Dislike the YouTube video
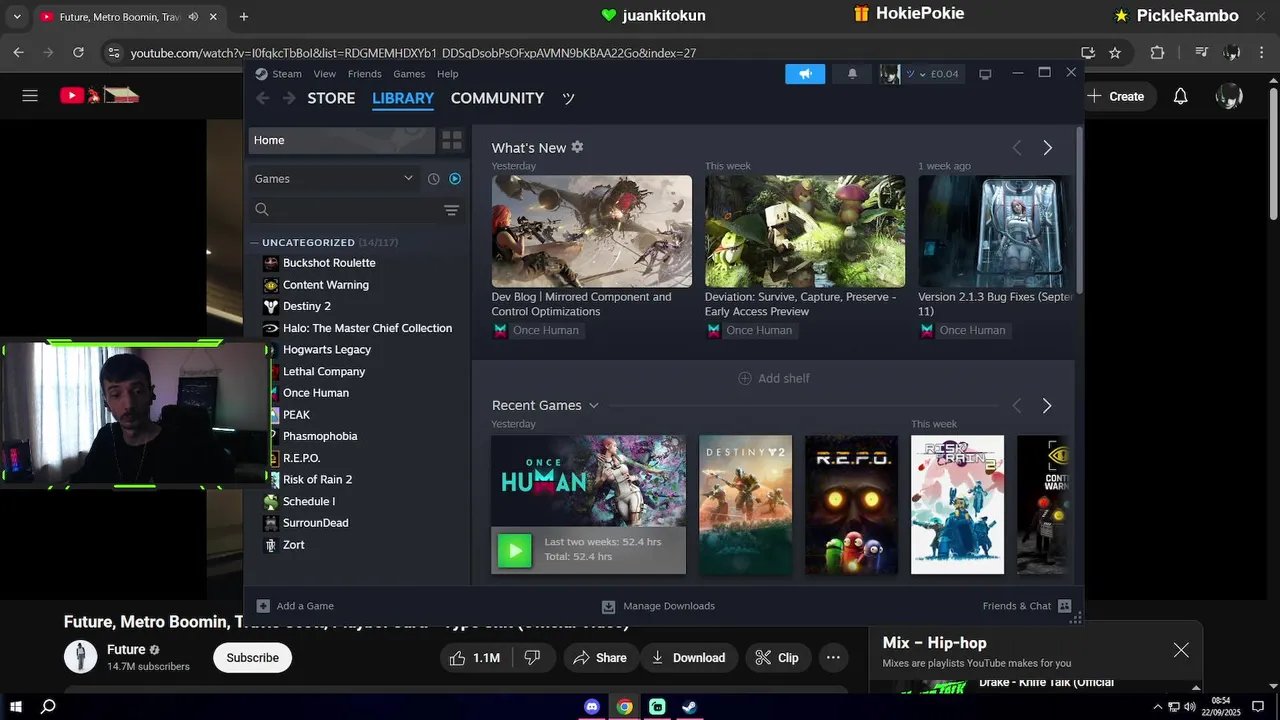 coord(533,658)
